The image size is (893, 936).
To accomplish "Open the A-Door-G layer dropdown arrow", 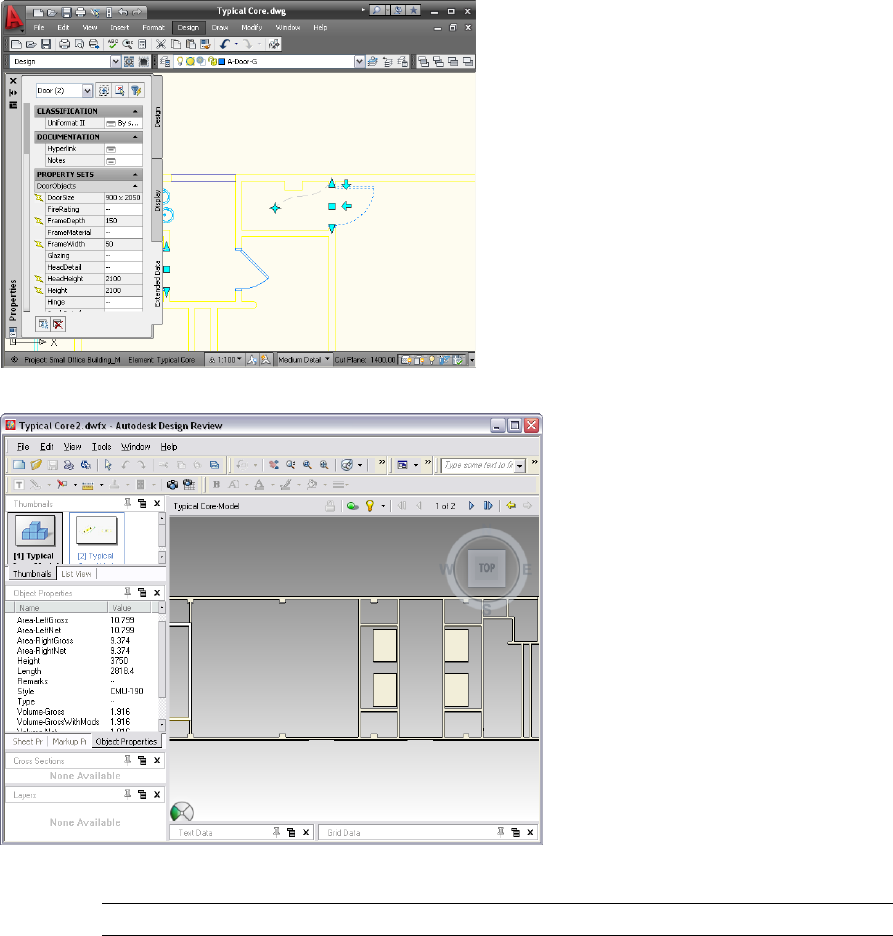I will pos(359,61).
